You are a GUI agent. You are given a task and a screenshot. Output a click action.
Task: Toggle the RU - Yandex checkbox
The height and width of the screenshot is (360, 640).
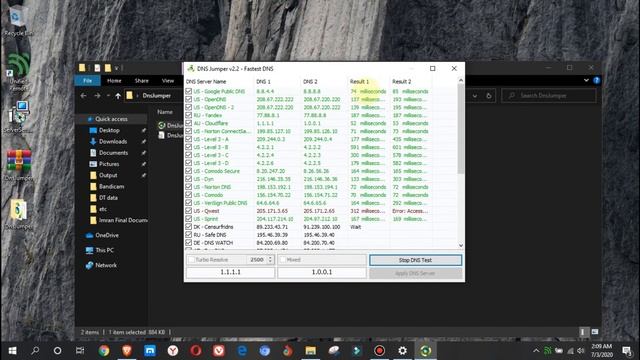point(189,115)
